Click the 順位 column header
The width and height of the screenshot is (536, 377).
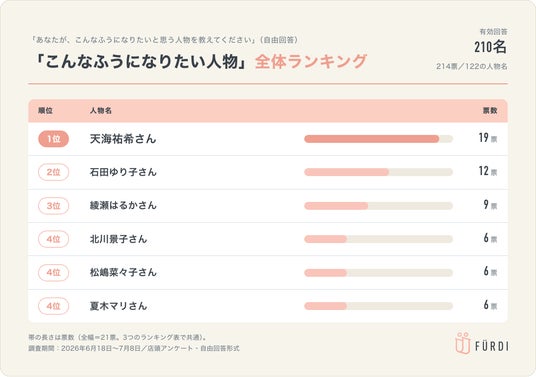pyautogui.click(x=45, y=110)
